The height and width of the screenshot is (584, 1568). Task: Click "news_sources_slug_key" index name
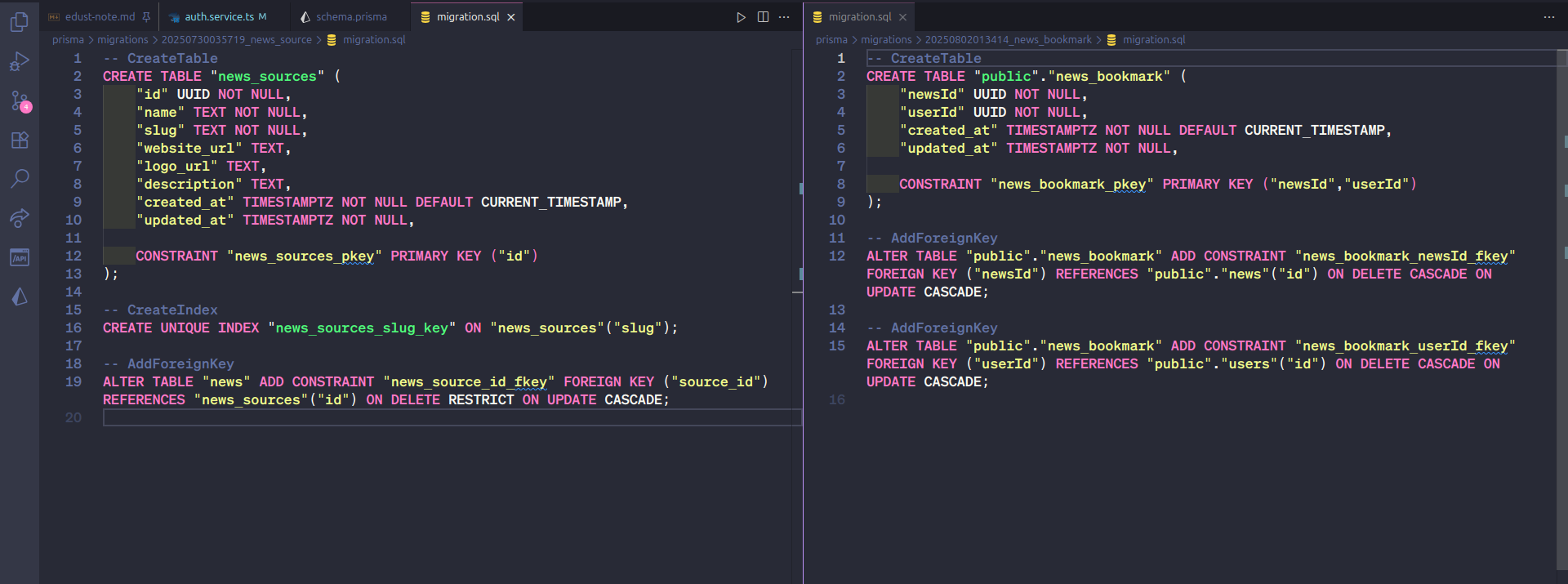click(362, 328)
